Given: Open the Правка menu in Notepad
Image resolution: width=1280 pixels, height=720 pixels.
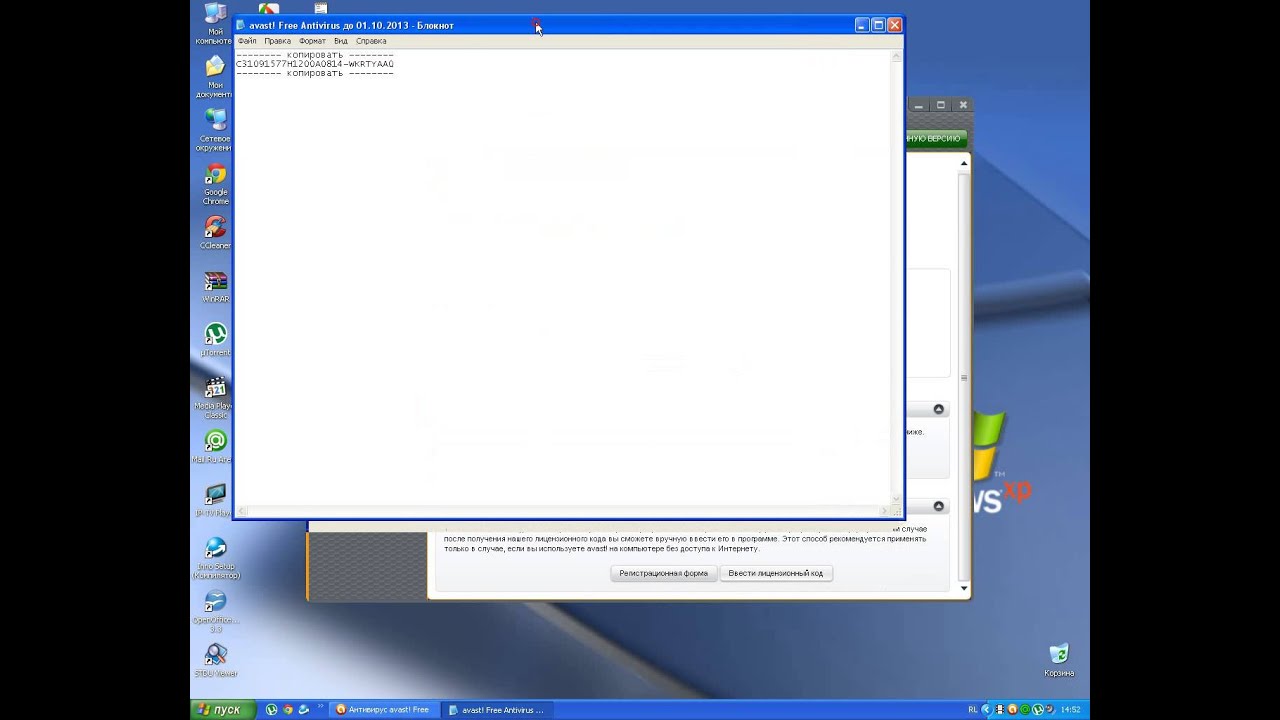Looking at the screenshot, I should pos(277,41).
